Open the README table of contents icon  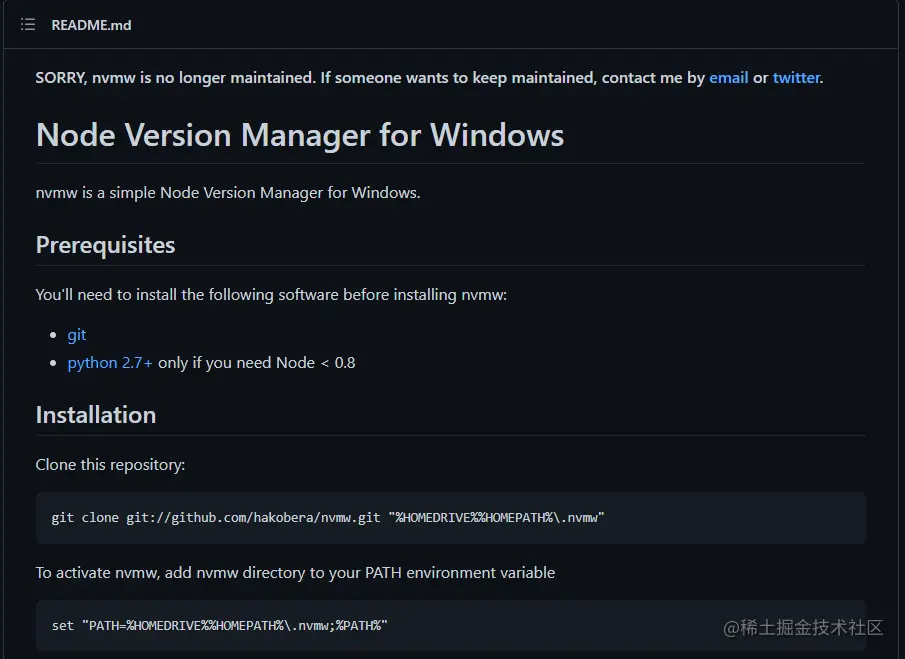pos(28,24)
